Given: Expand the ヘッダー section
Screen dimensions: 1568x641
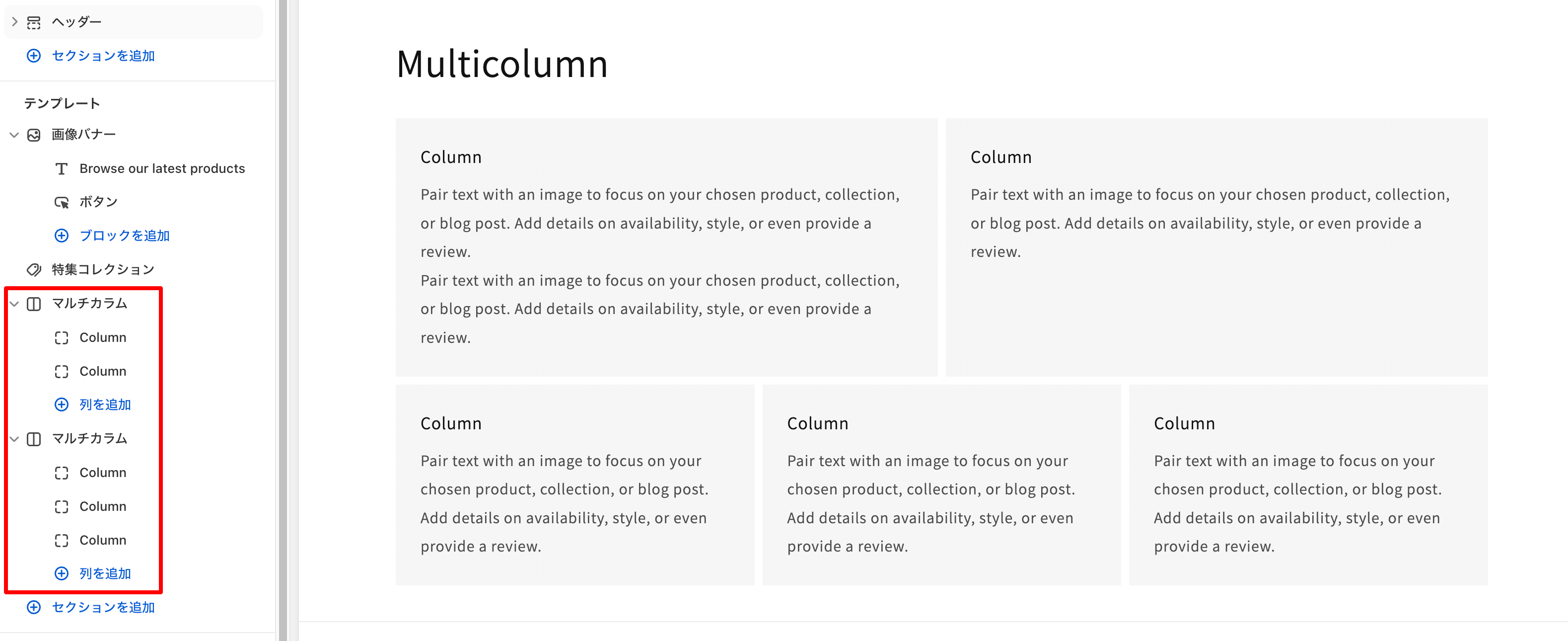Looking at the screenshot, I should point(14,22).
